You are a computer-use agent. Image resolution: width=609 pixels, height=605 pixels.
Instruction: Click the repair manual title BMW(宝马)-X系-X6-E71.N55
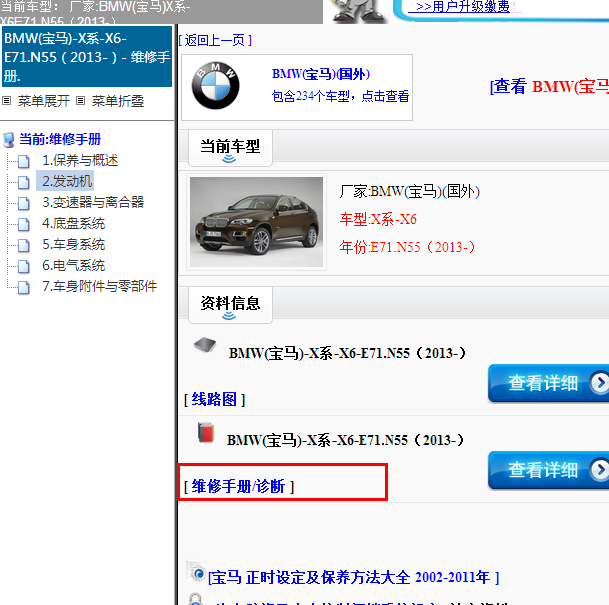pyautogui.click(x=345, y=440)
